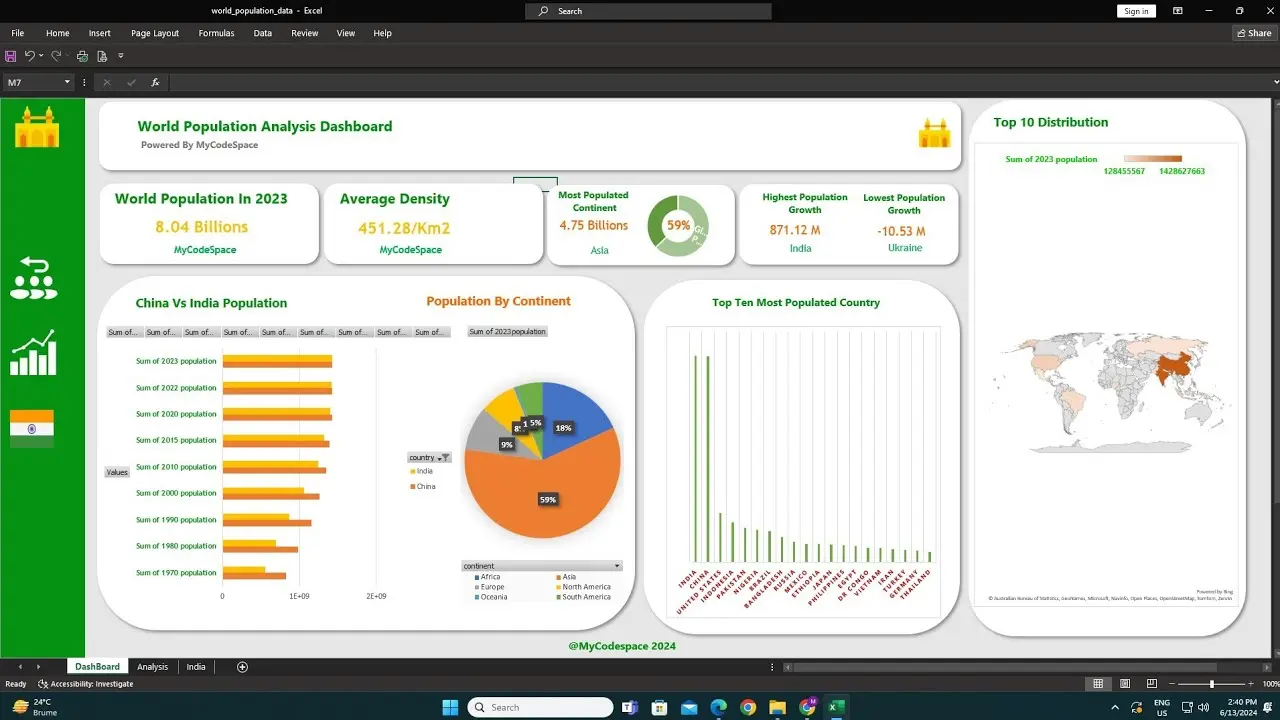Image resolution: width=1280 pixels, height=720 pixels.
Task: Click the Share button
Action: click(1254, 33)
